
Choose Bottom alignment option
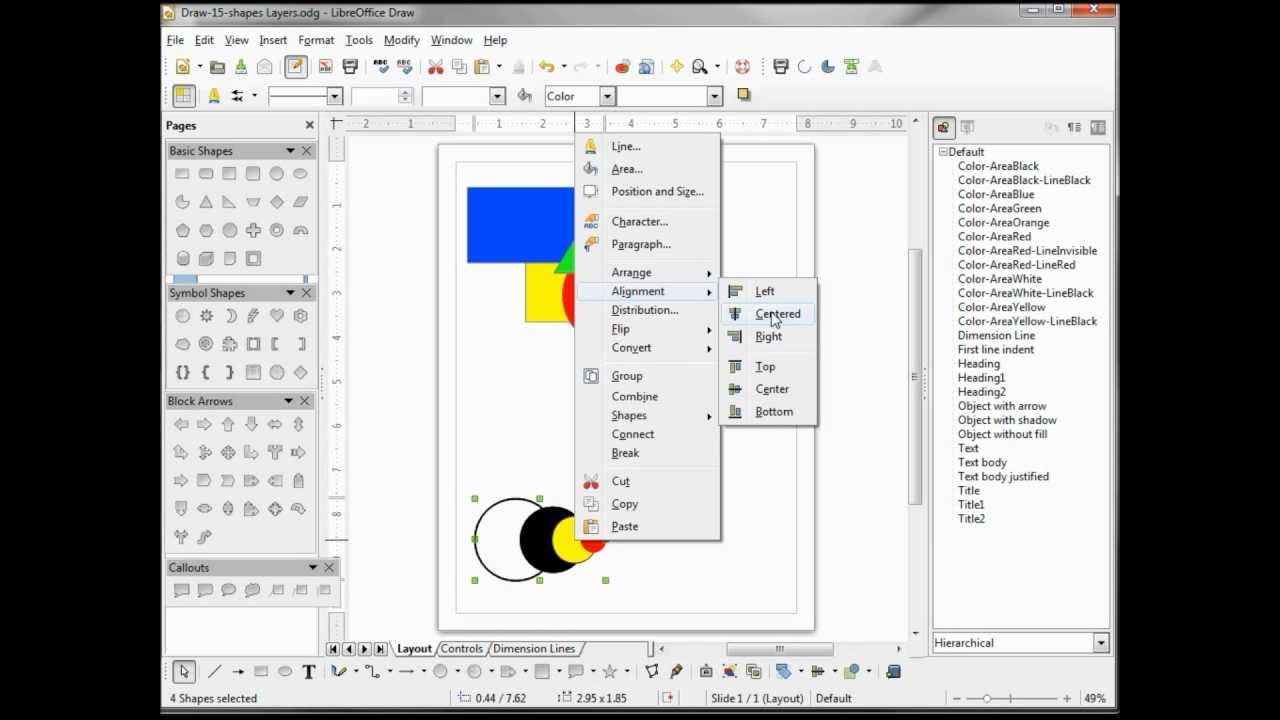pyautogui.click(x=768, y=412)
